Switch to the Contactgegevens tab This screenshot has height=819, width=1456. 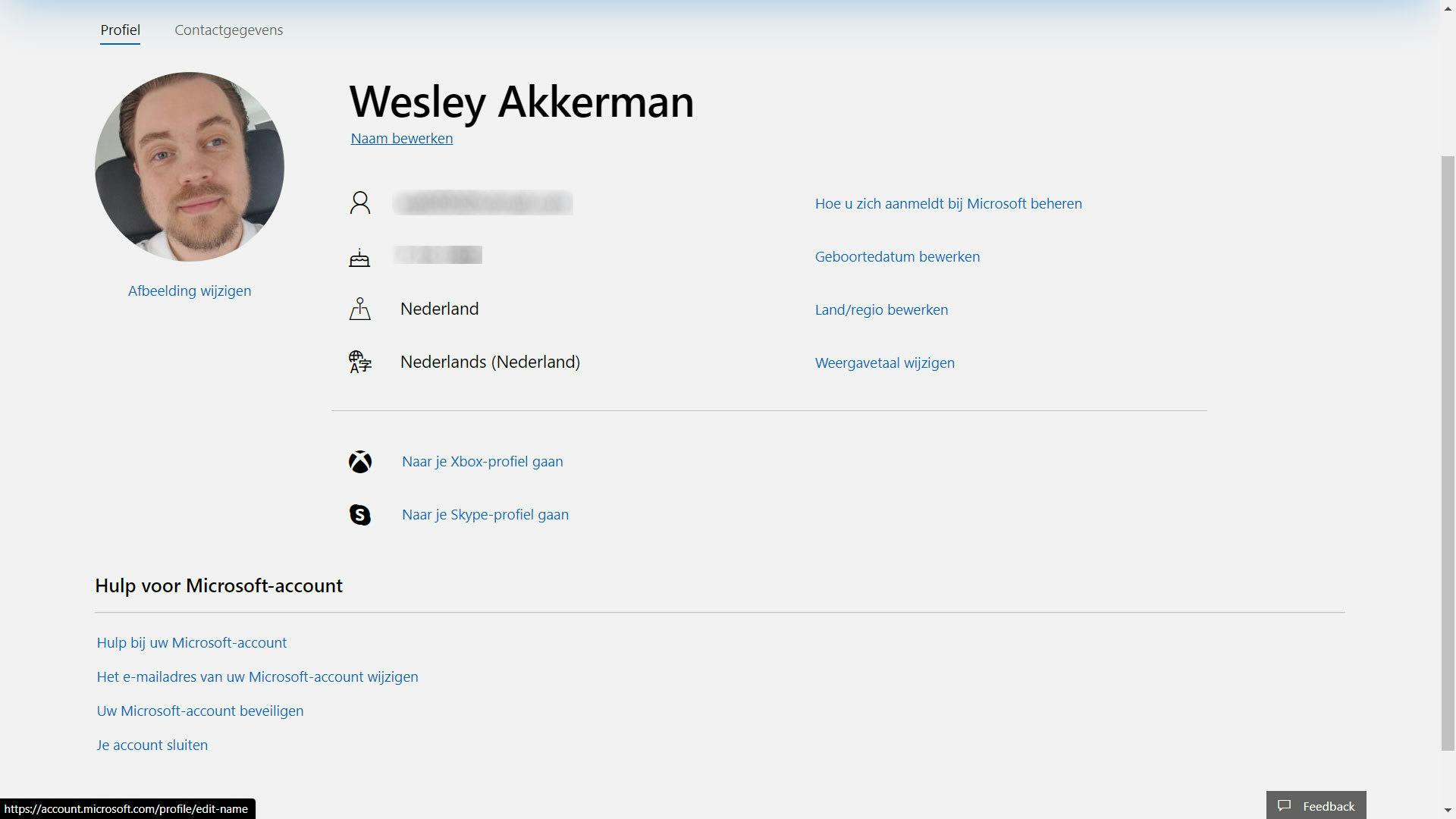(x=228, y=30)
